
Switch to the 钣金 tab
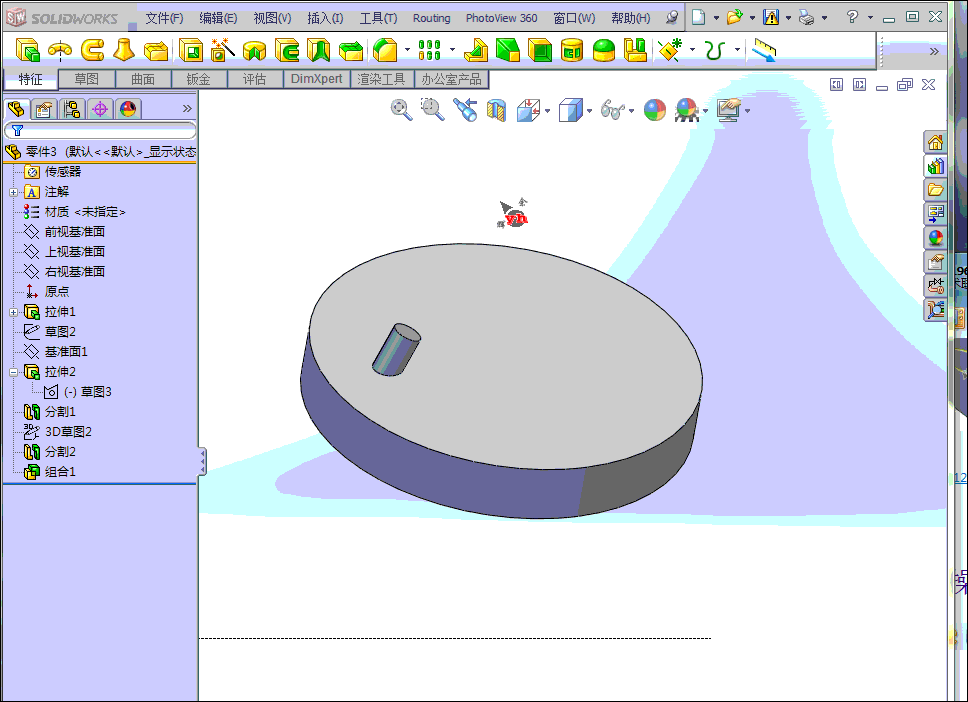tap(199, 79)
